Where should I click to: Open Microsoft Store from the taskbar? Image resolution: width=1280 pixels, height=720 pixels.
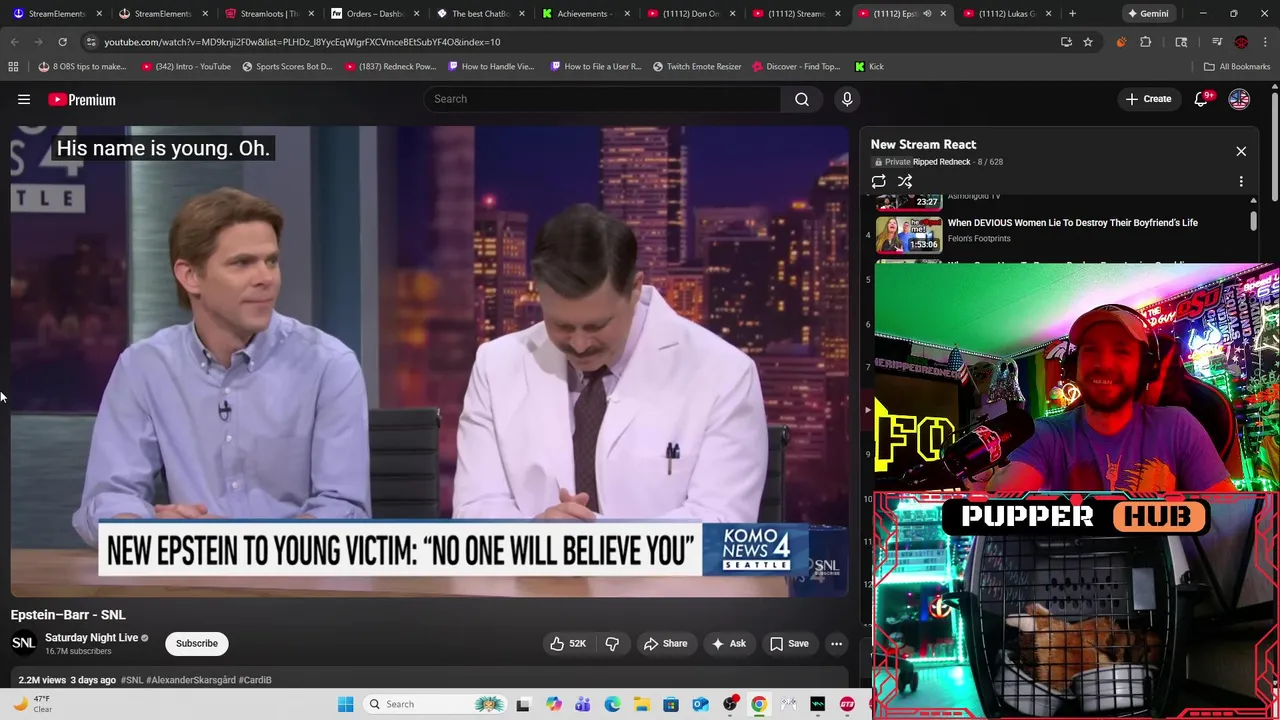(671, 704)
